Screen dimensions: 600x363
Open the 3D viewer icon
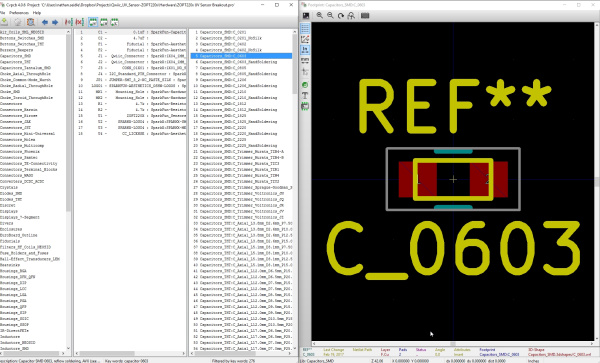(365, 16)
